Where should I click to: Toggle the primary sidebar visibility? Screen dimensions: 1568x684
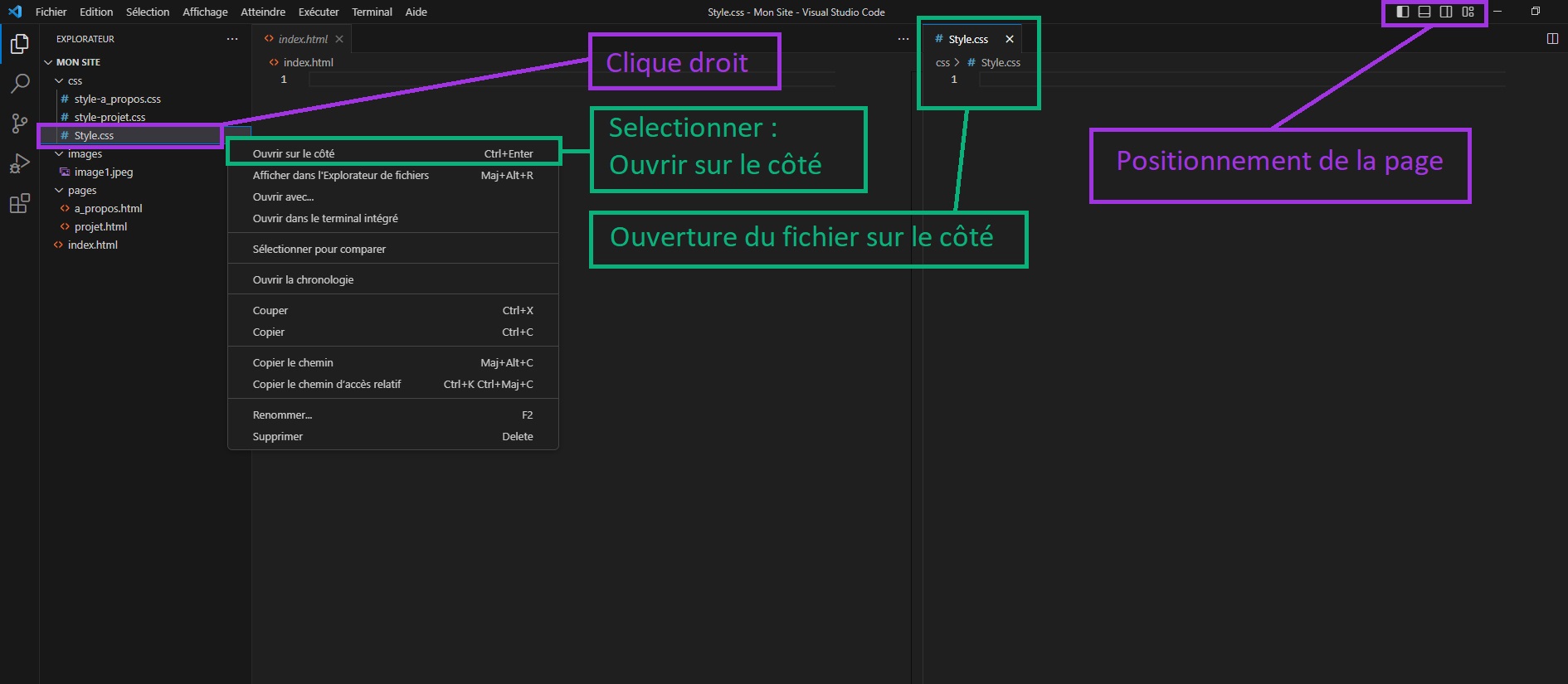(1403, 12)
